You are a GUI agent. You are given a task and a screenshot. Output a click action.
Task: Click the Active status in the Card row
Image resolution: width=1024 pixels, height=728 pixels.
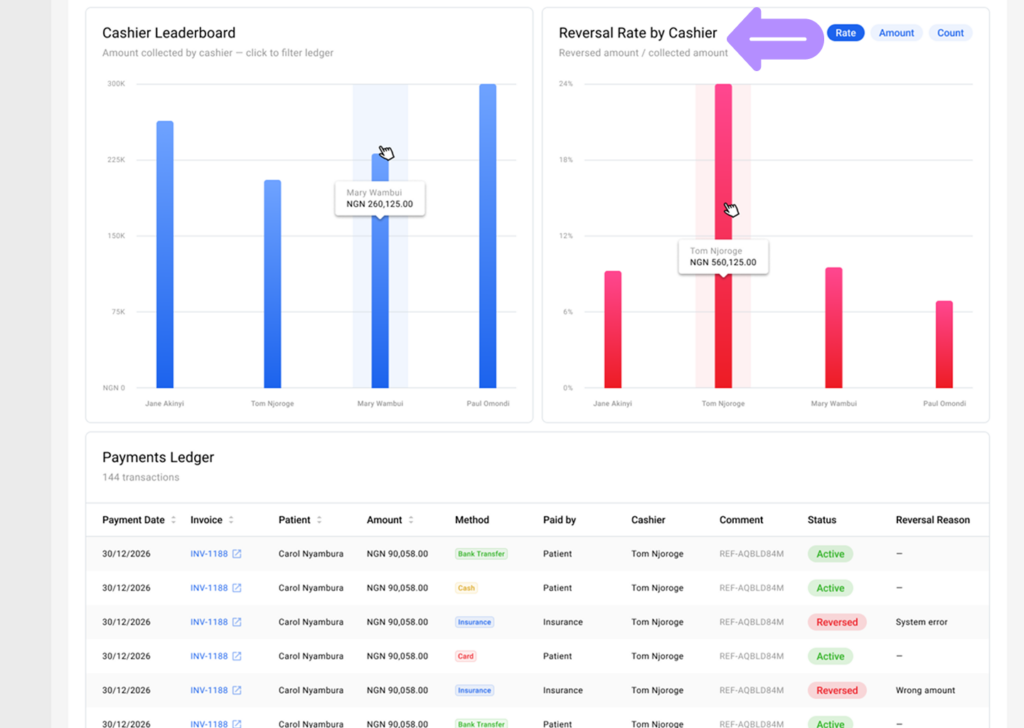tap(830, 656)
